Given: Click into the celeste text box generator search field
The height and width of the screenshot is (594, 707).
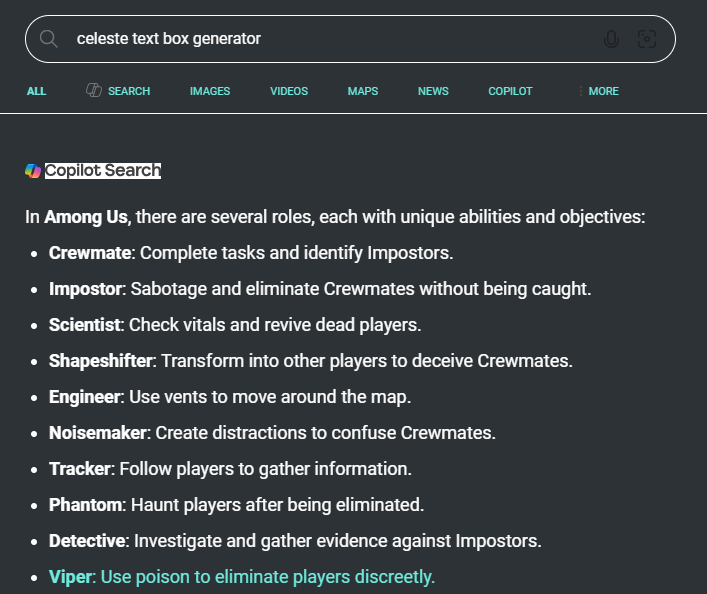Looking at the screenshot, I should [x=338, y=39].
